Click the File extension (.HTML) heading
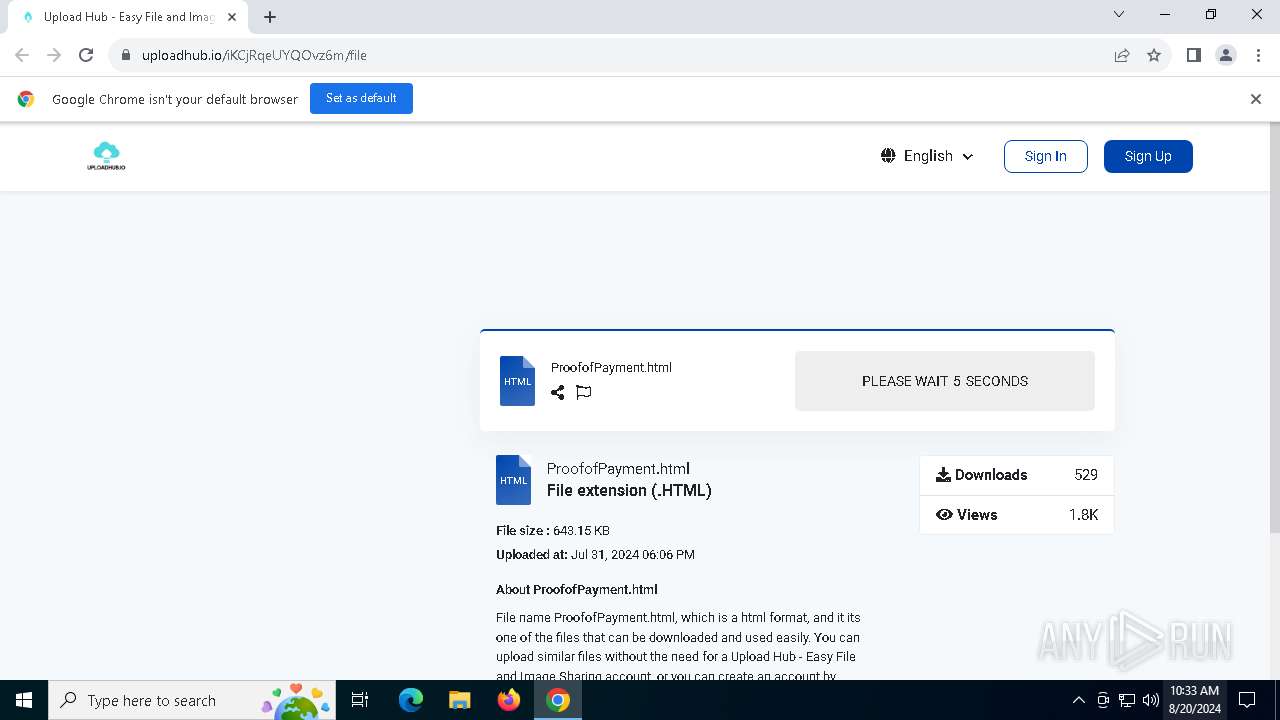Screen dimensions: 1280x720 click(629, 490)
